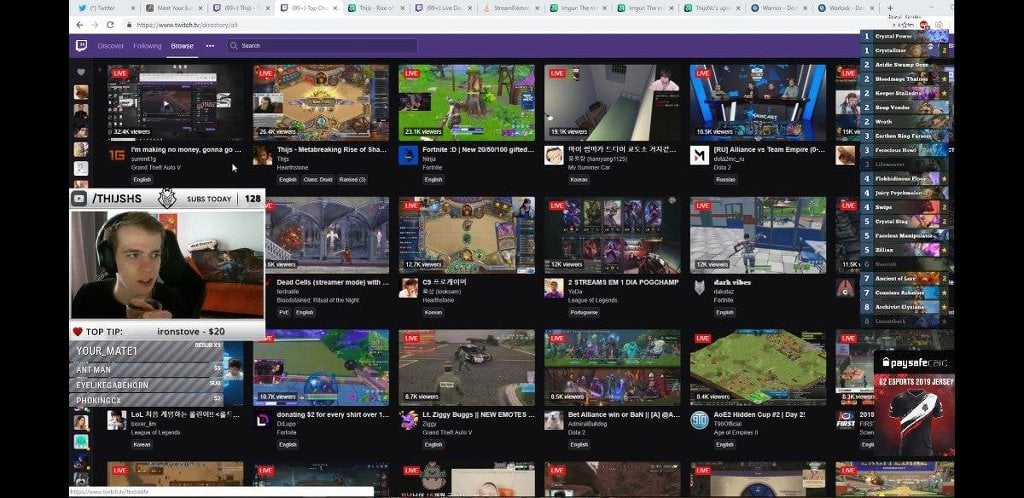Click hareyang1125 channel avatar

(554, 155)
